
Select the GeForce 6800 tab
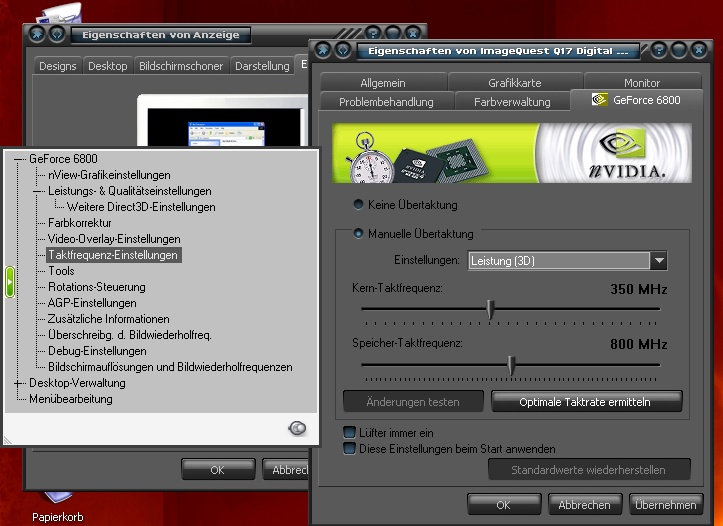636,100
